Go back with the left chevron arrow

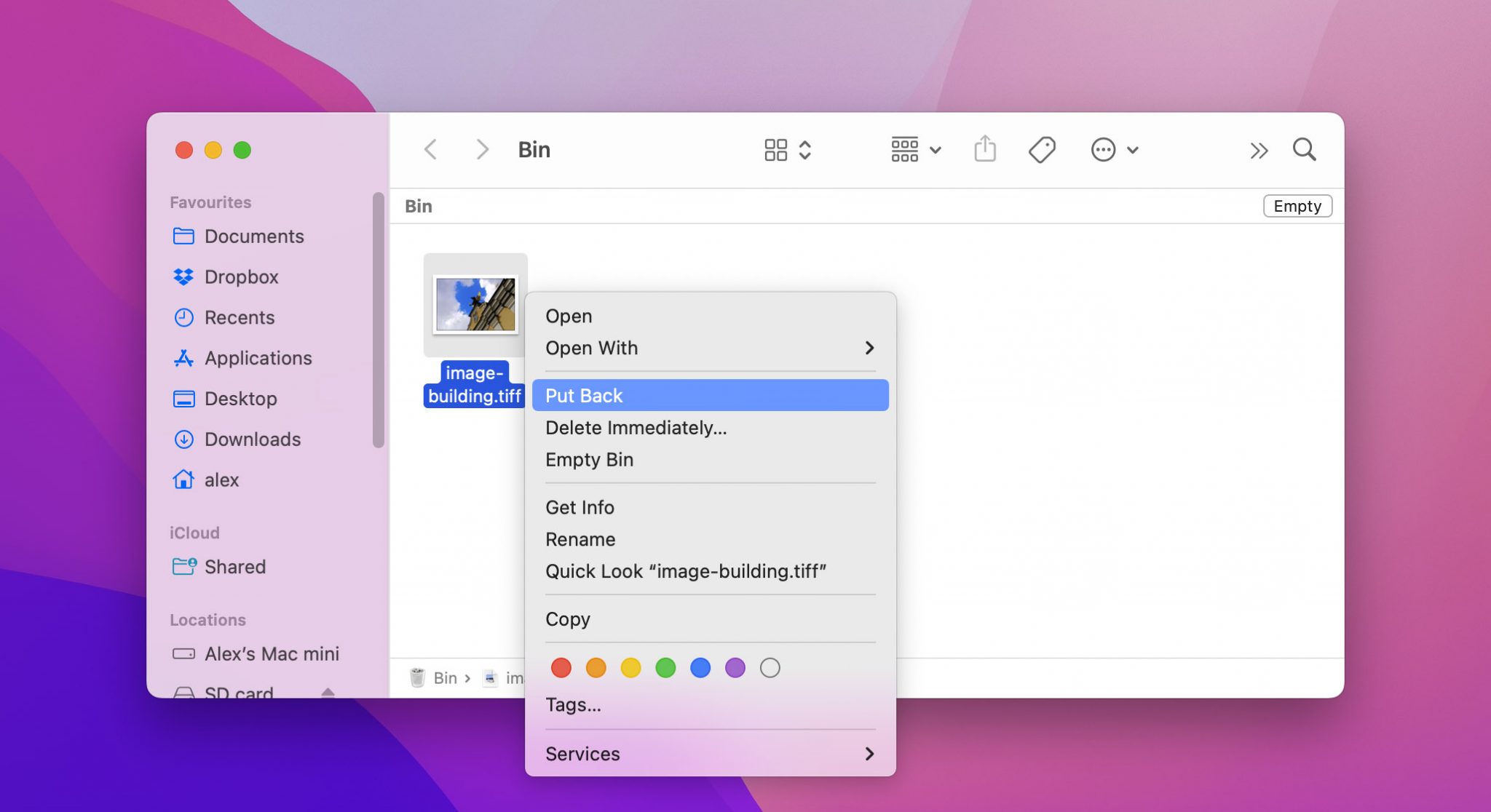coord(430,150)
